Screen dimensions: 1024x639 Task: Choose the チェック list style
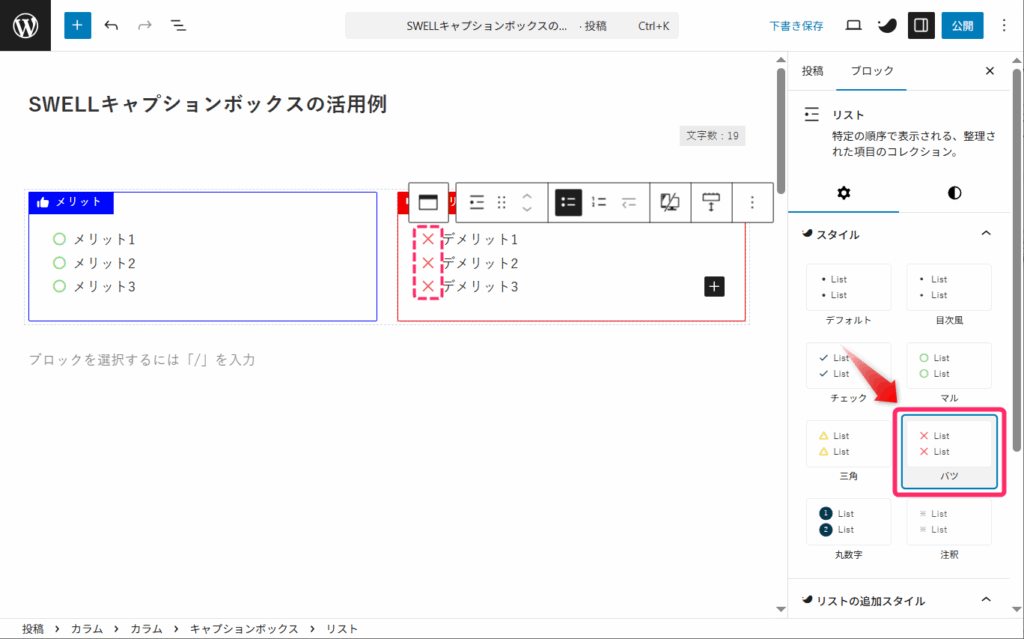pos(848,373)
